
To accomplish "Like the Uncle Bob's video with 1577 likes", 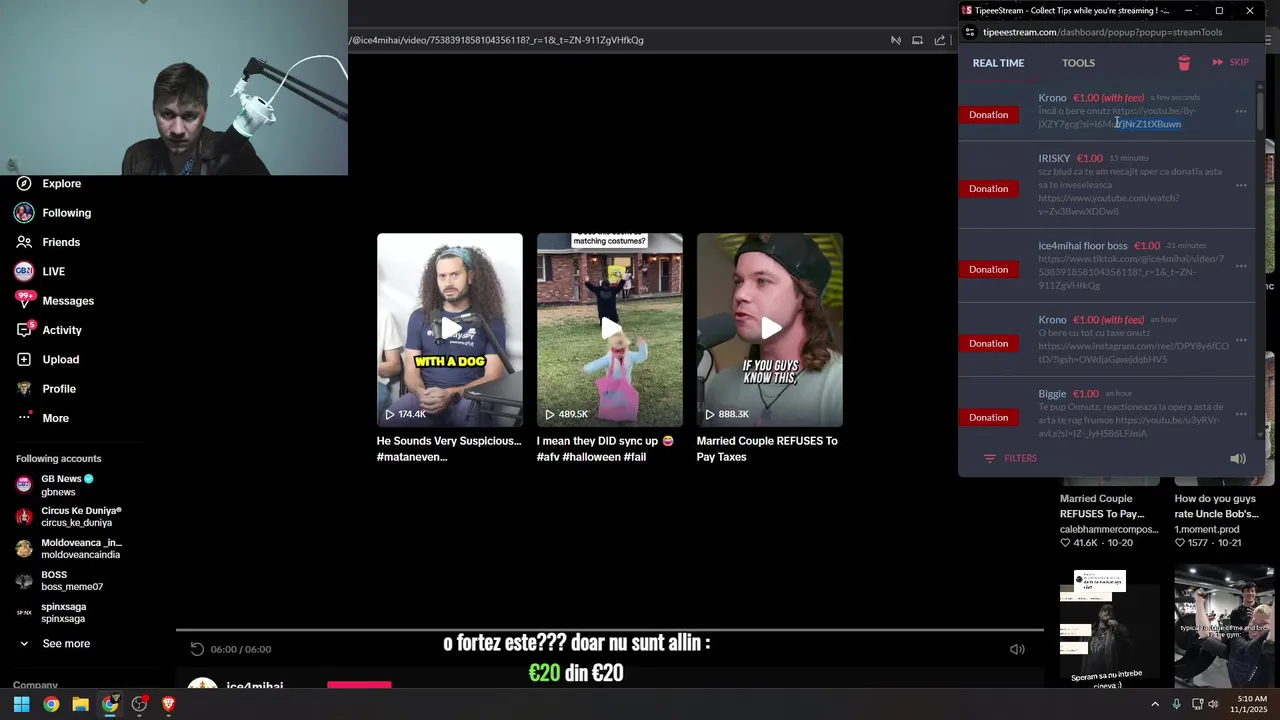I will (1180, 542).
